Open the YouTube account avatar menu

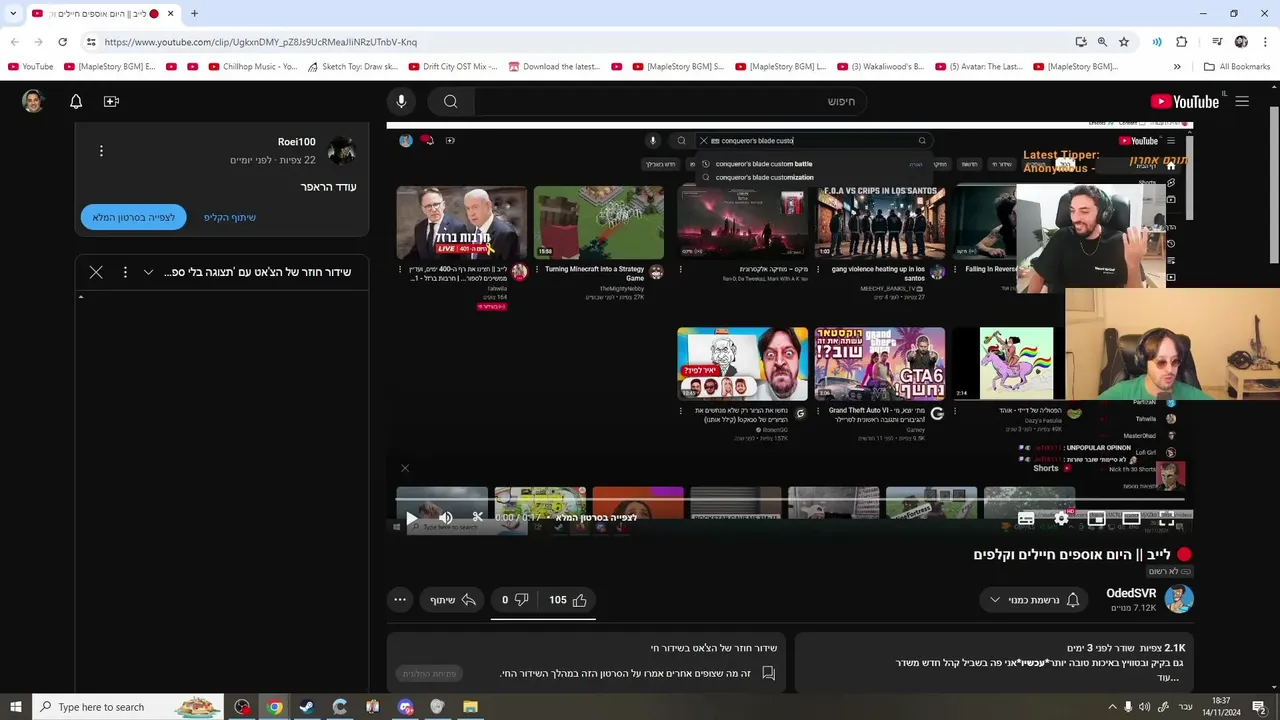33,101
